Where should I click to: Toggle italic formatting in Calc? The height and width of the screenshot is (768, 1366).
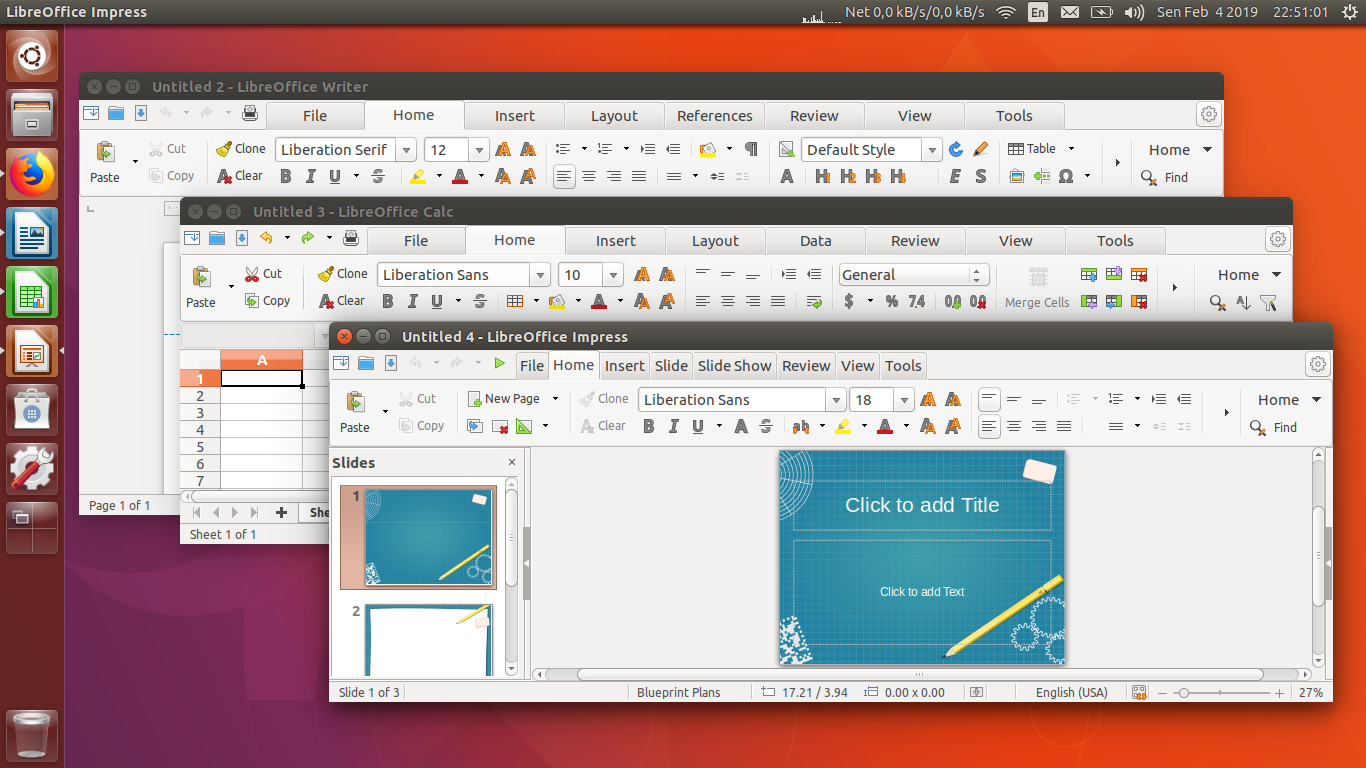[x=412, y=300]
